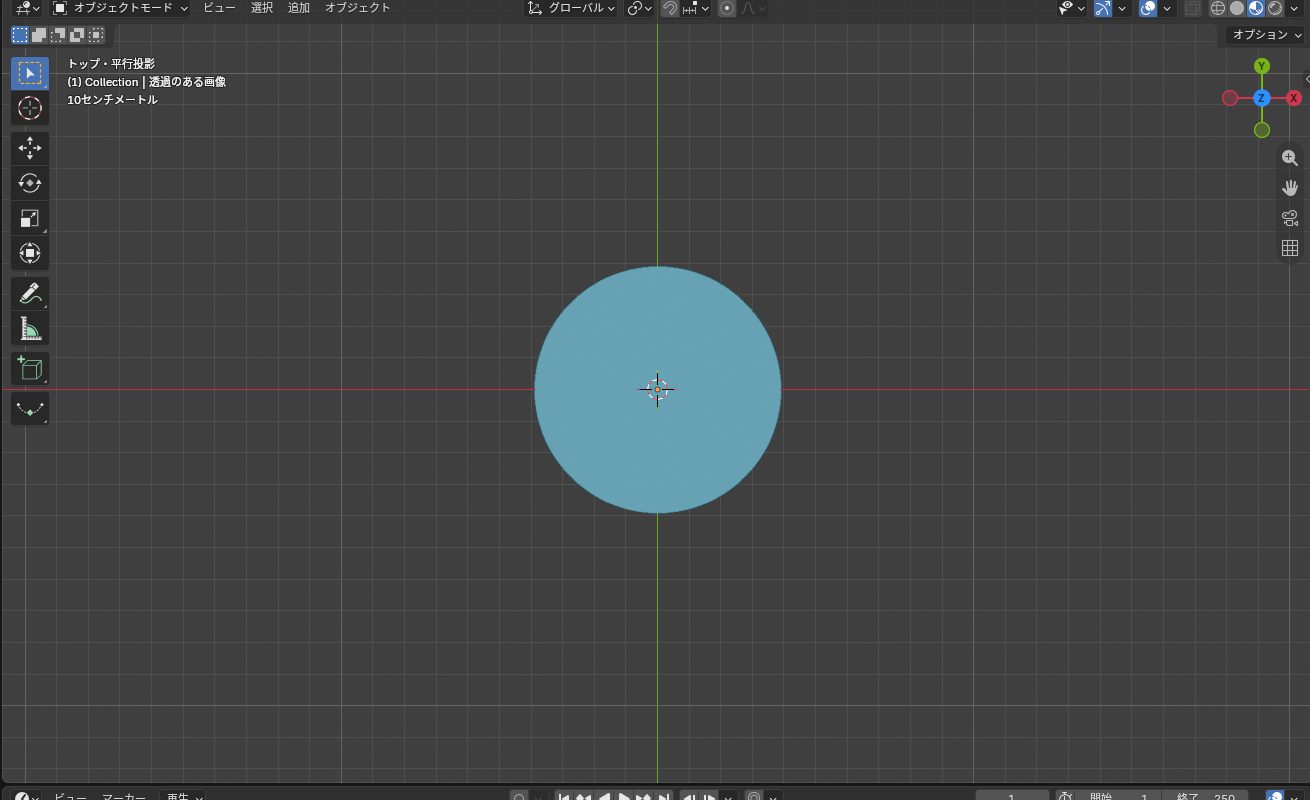Set selection mode to new selection

(x=20, y=35)
